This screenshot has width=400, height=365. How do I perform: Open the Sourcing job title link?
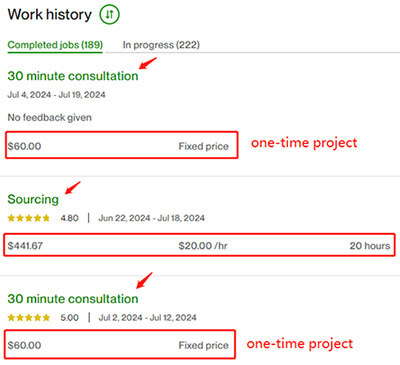pos(33,199)
